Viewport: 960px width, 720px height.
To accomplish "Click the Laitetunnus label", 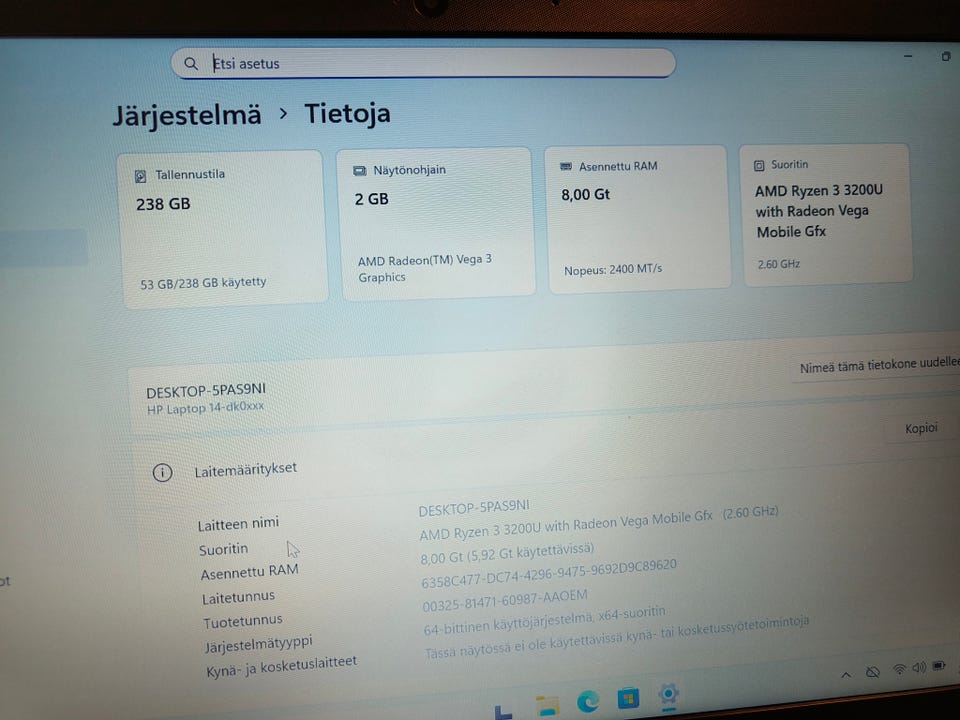I will 238,597.
